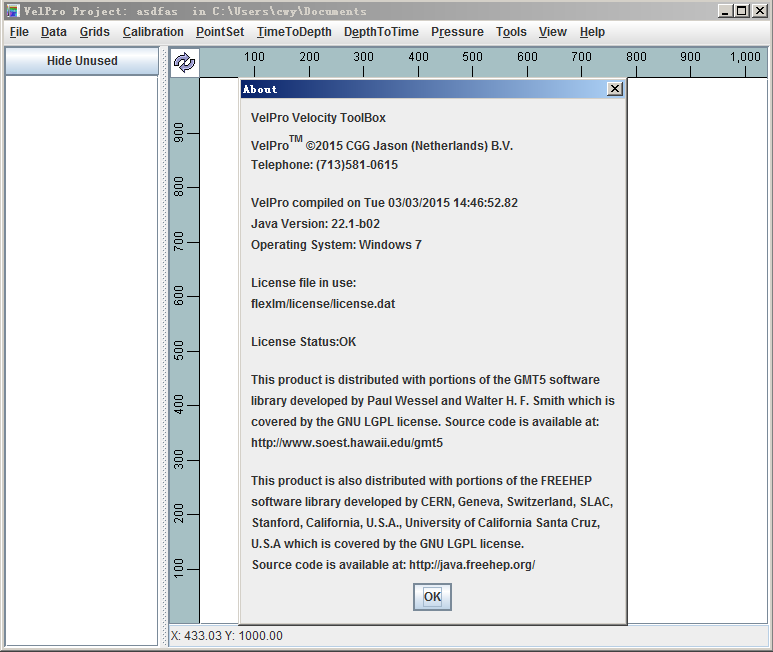Viewport: 773px width, 652px height.
Task: Open the DepthToTime menu
Action: click(381, 32)
